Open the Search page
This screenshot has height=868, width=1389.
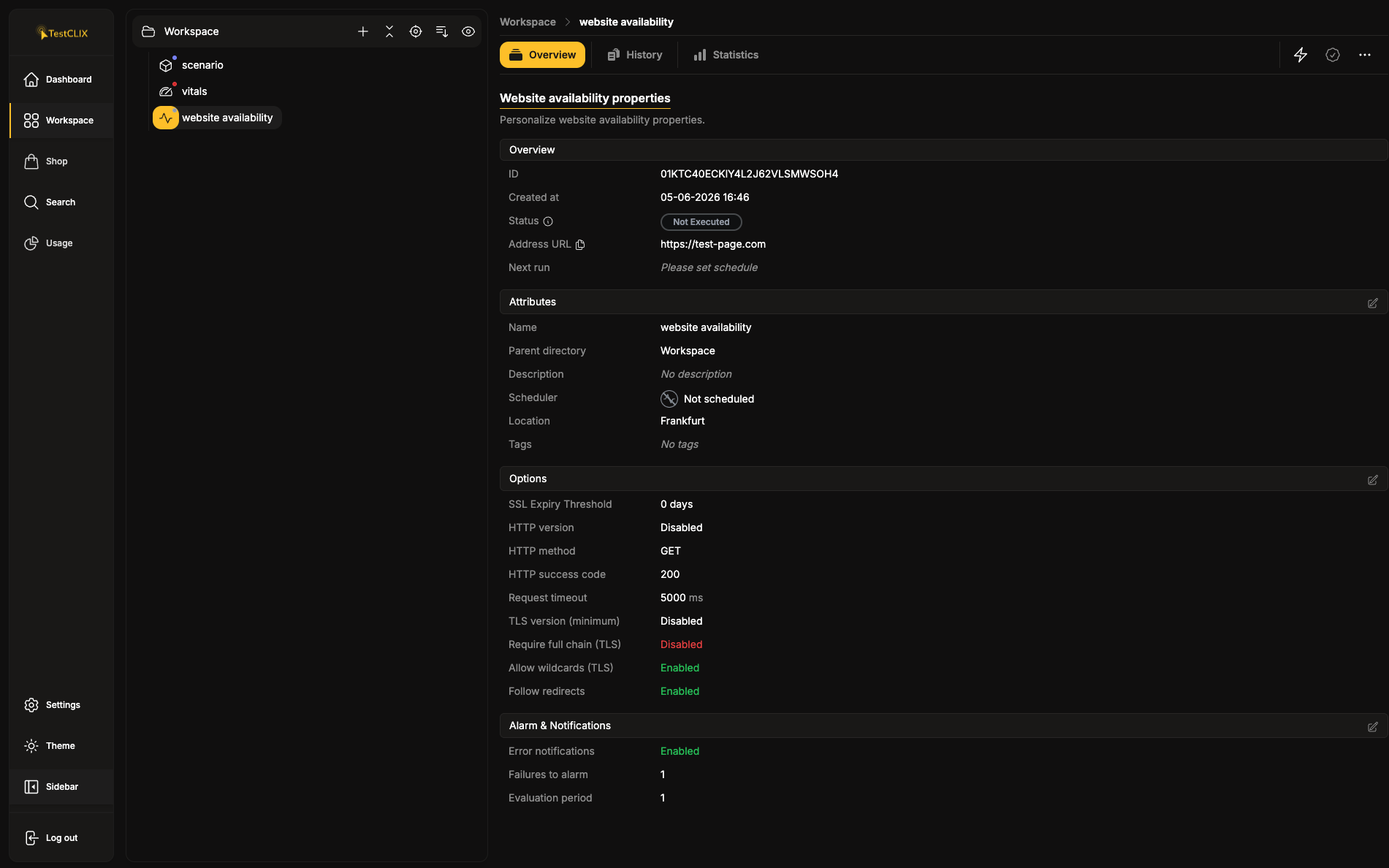click(x=61, y=202)
